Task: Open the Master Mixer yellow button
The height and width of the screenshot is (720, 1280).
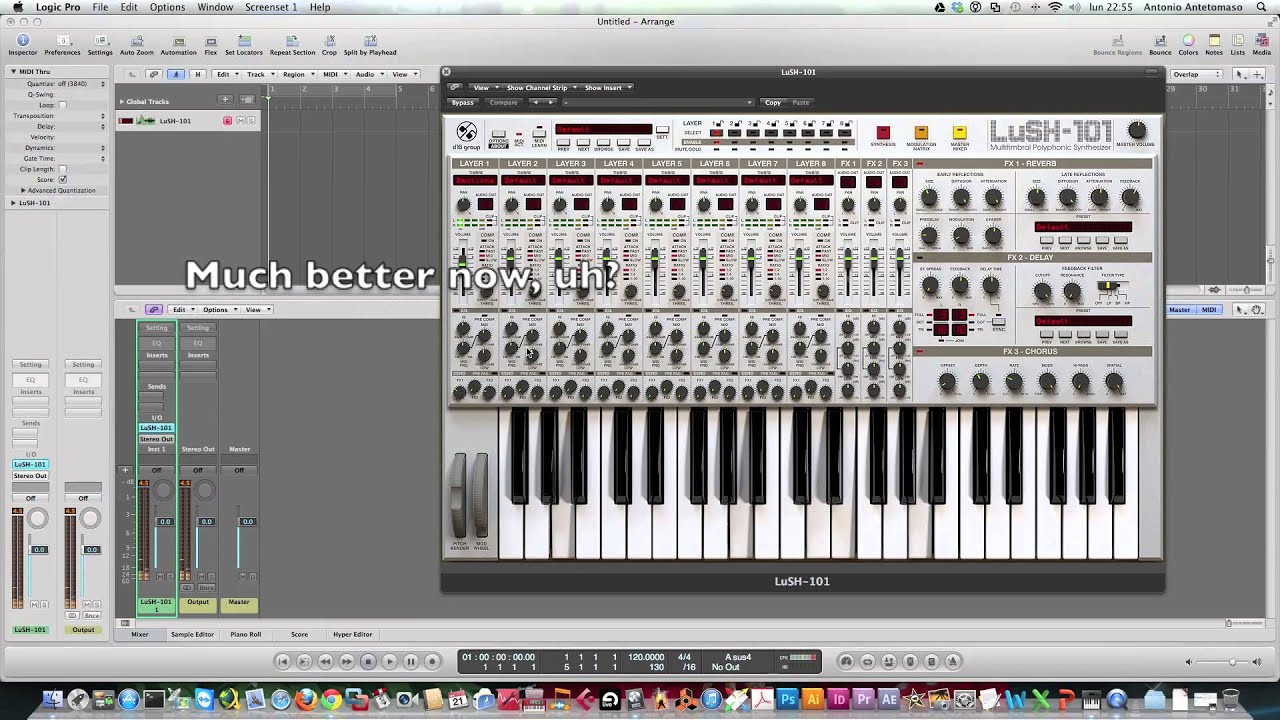Action: coord(959,133)
